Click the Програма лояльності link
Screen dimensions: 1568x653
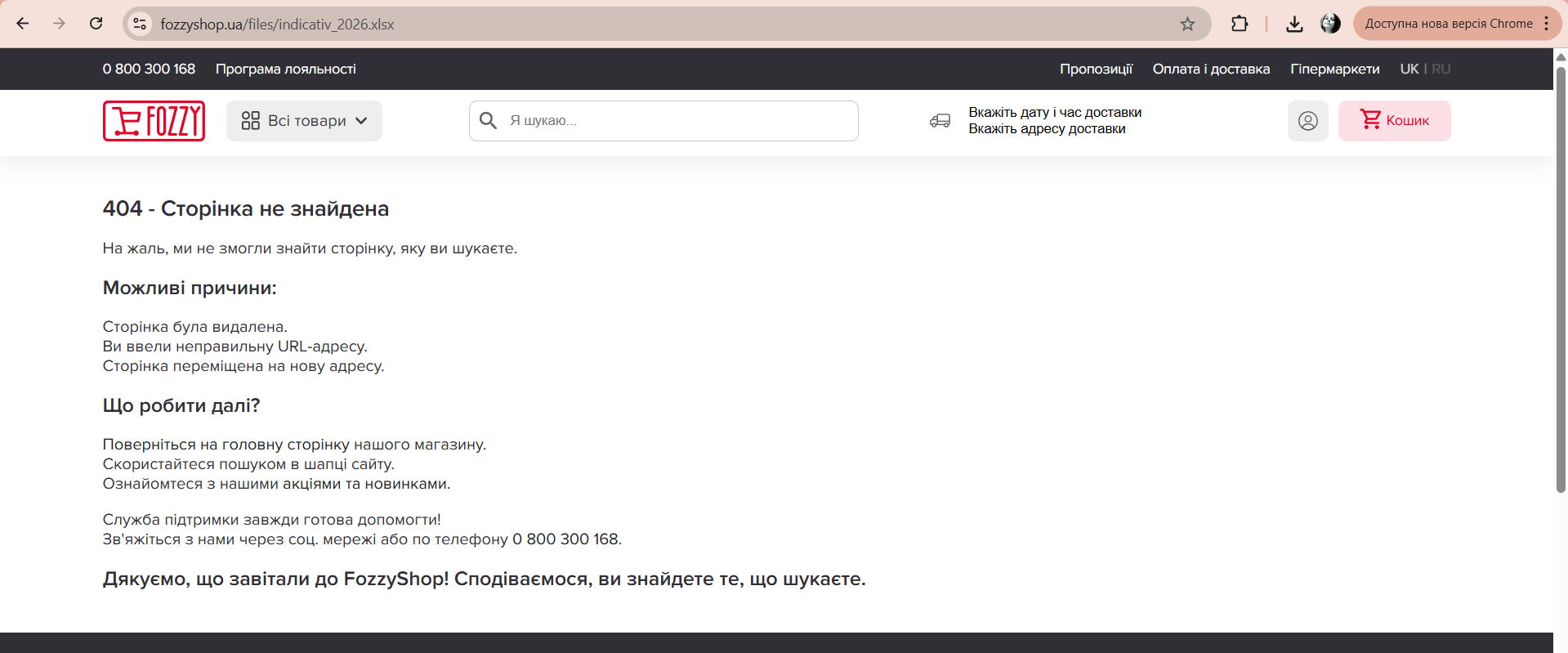(x=285, y=69)
